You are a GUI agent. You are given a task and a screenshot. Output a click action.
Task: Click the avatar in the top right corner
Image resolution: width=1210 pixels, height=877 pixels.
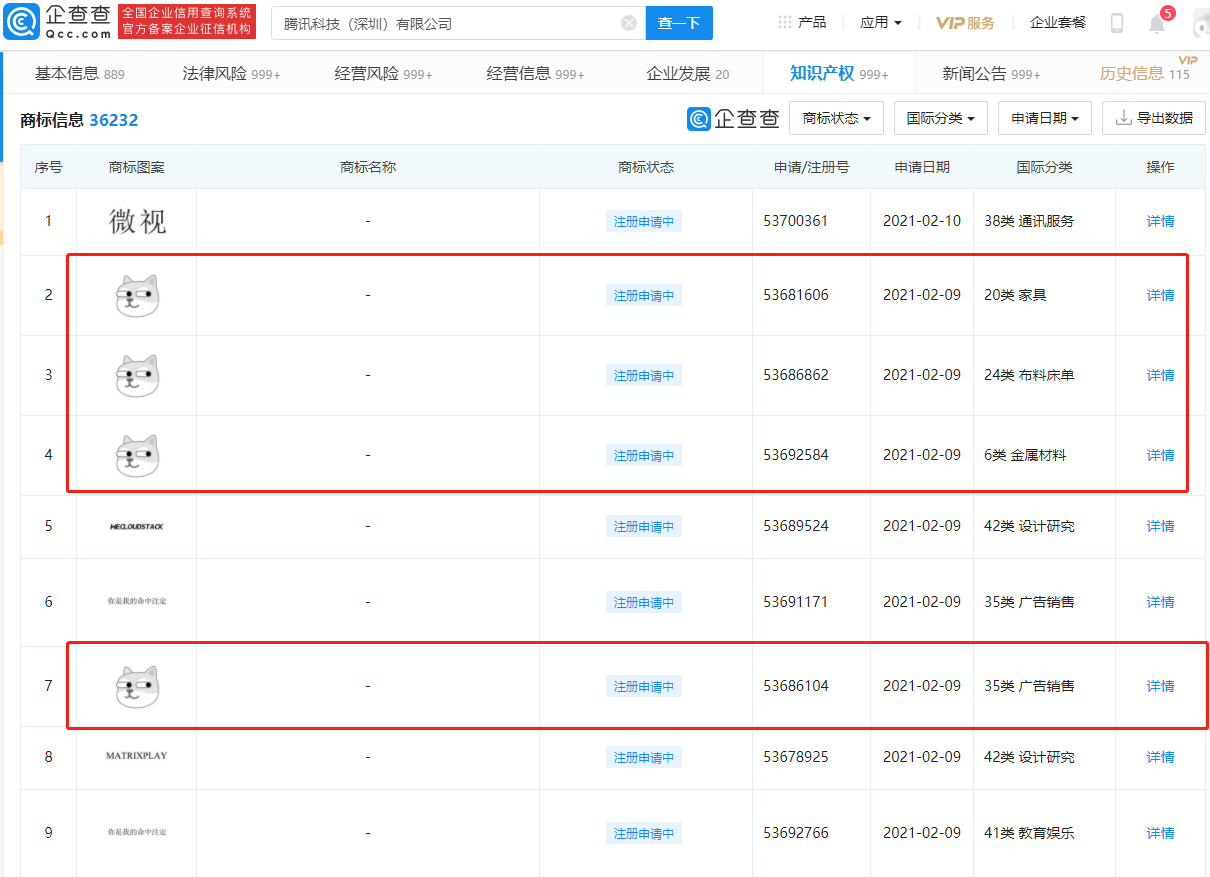point(1199,22)
